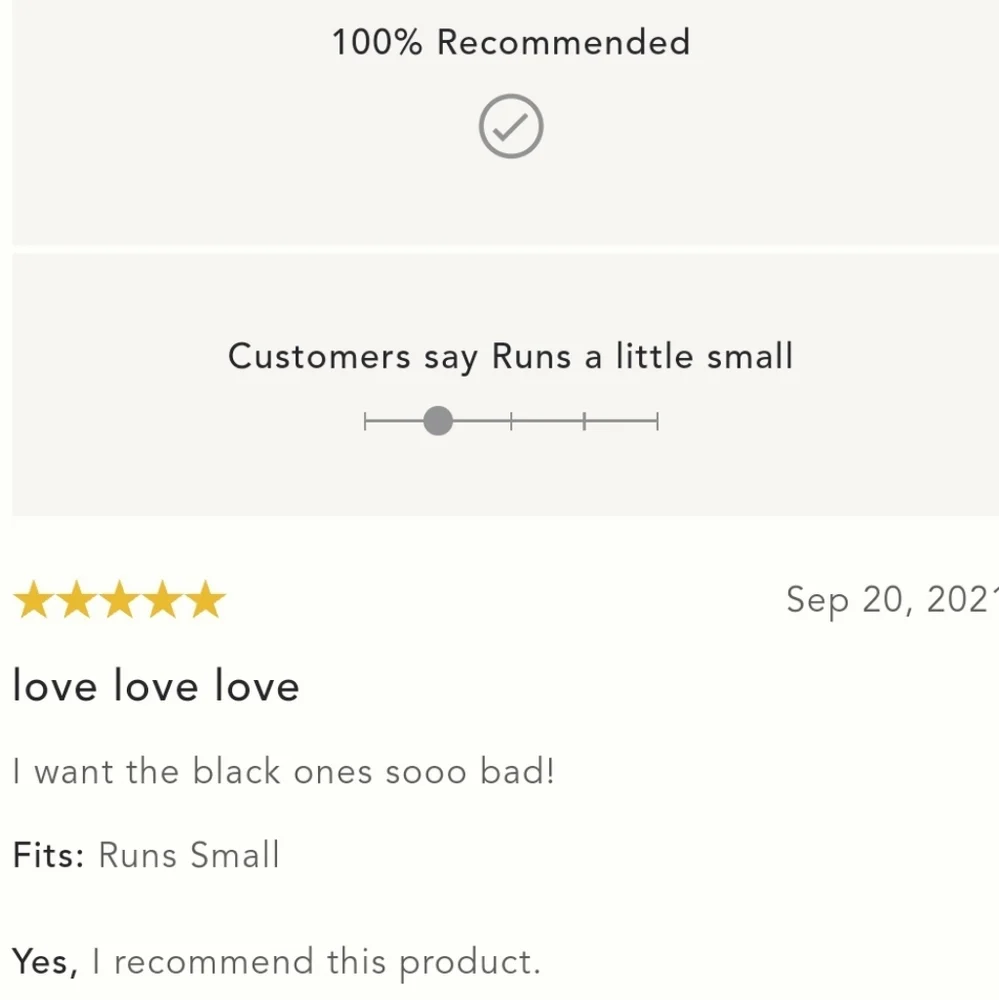This screenshot has height=1000, width=999.
Task: Click the fourth gold star rating
Action: coord(163,599)
